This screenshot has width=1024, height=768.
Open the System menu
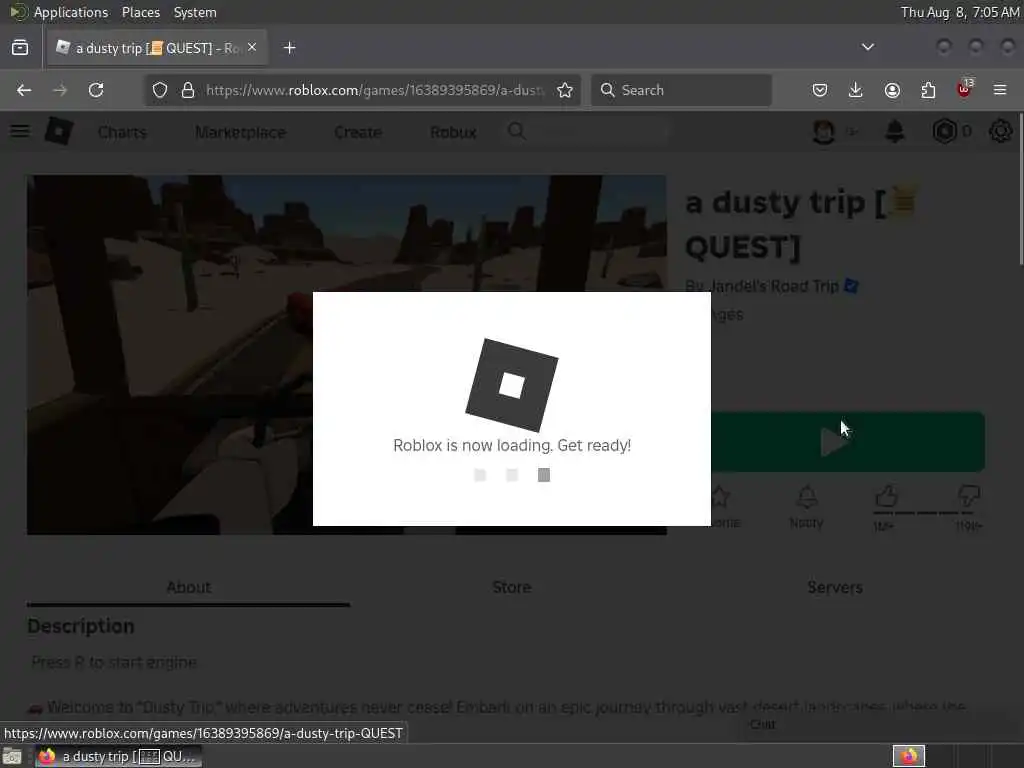(195, 12)
